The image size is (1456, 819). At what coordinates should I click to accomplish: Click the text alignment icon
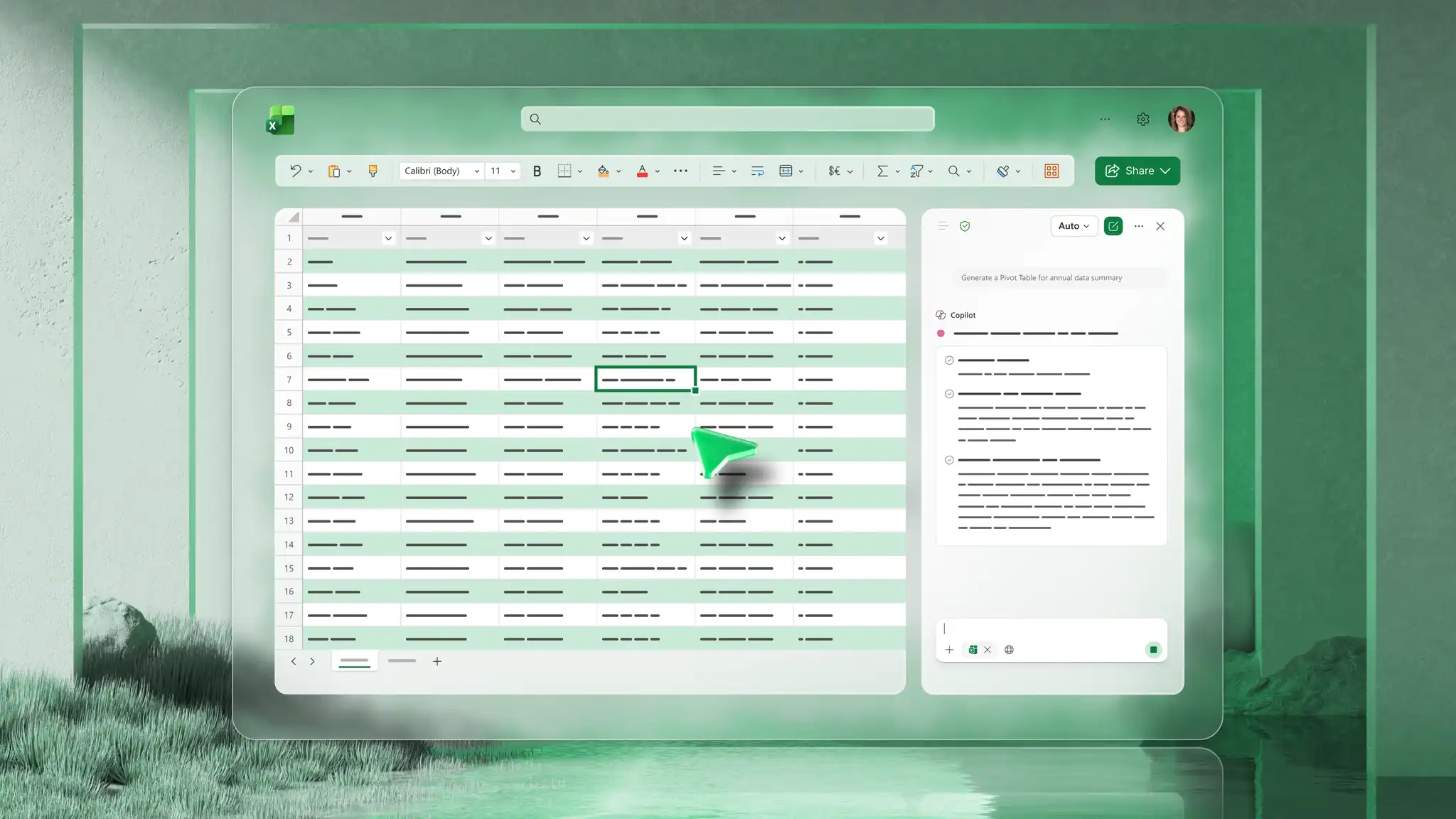pos(719,171)
